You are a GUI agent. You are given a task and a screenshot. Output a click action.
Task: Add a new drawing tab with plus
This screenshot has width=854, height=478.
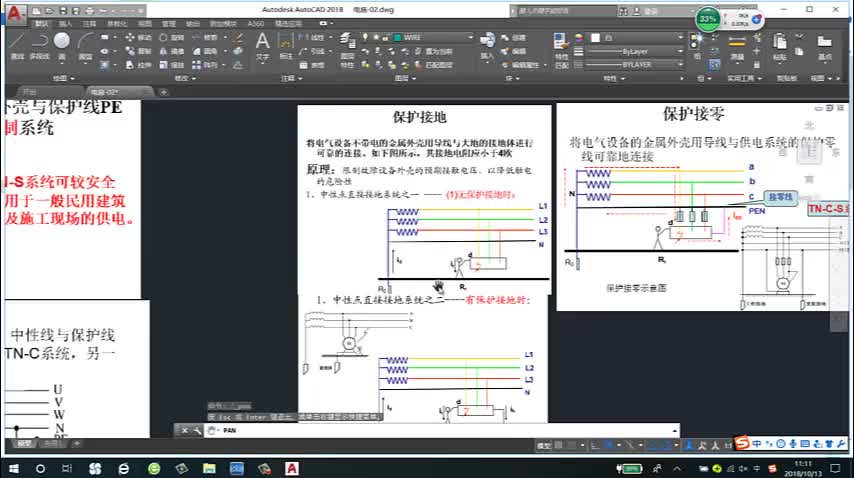tap(163, 93)
